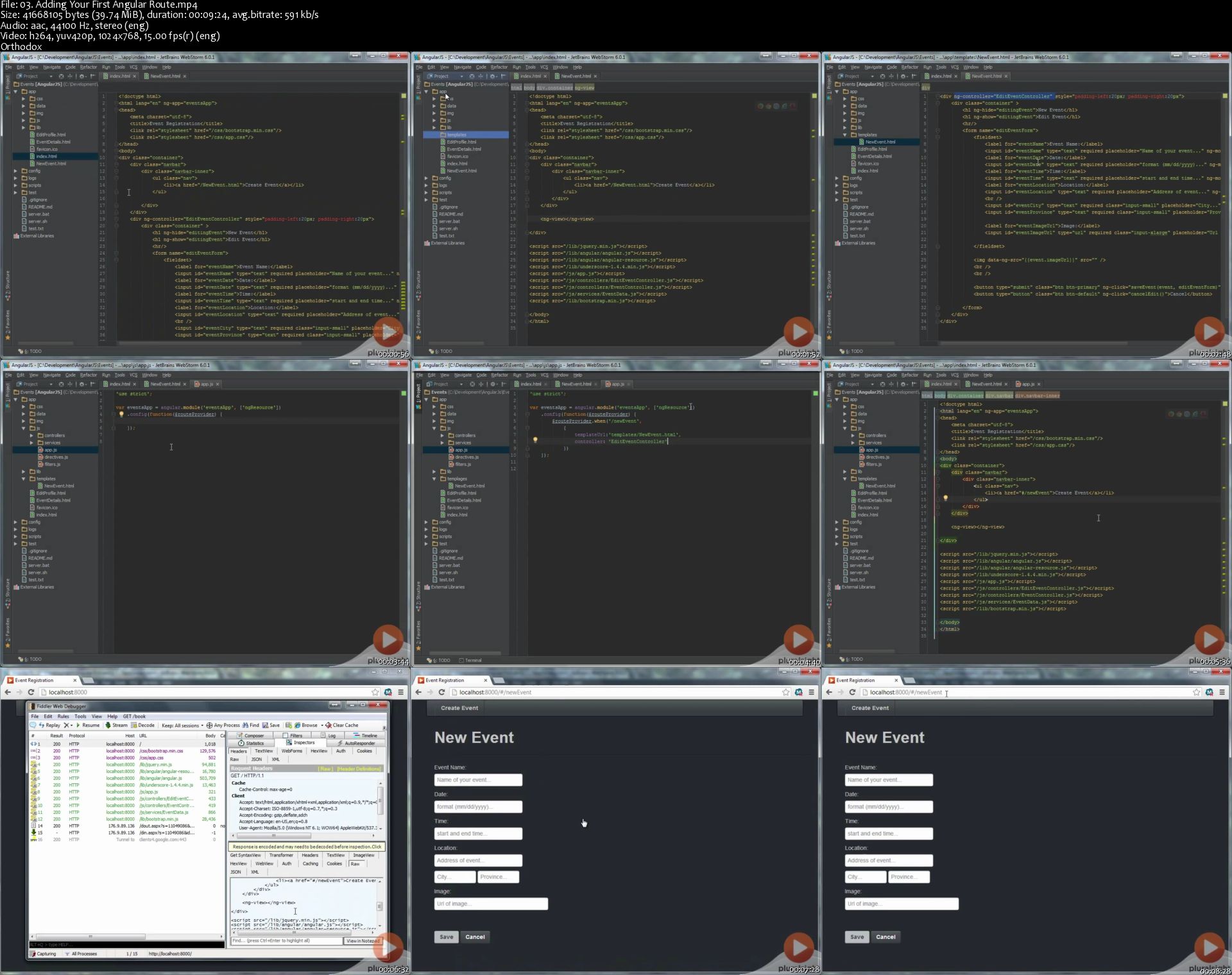The image size is (1232, 975).
Task: Select /css/bootstrap.min.css session row in Fiddler
Action: click(x=125, y=751)
